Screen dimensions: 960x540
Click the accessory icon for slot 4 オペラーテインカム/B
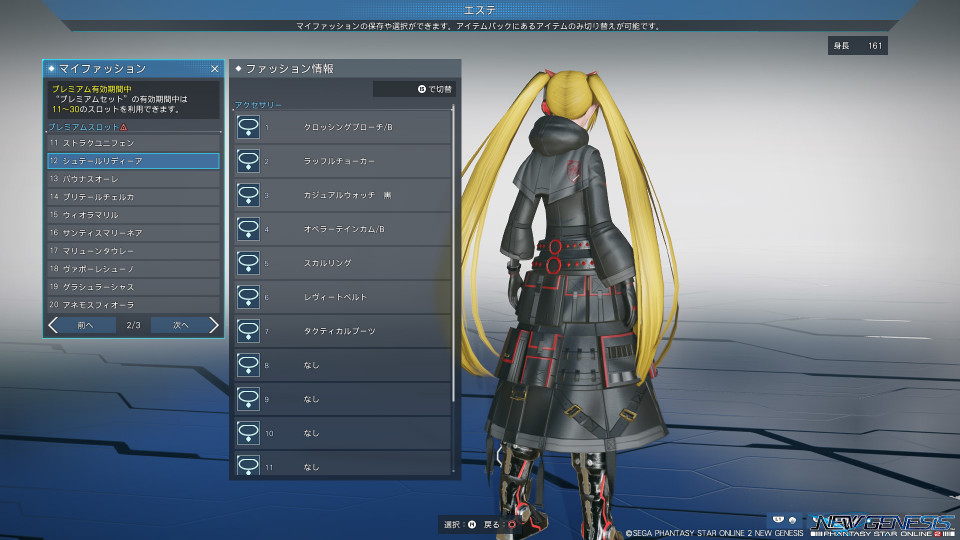coord(248,229)
